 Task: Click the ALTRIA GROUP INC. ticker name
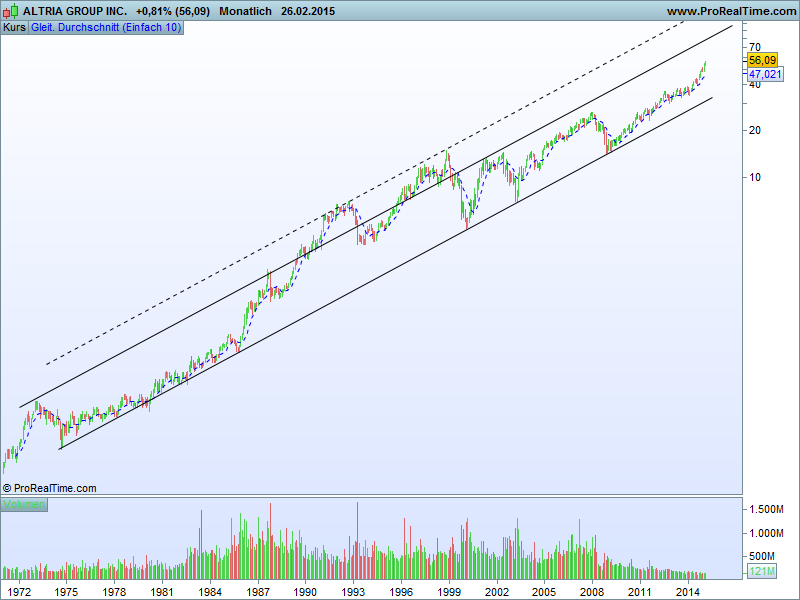(x=75, y=11)
